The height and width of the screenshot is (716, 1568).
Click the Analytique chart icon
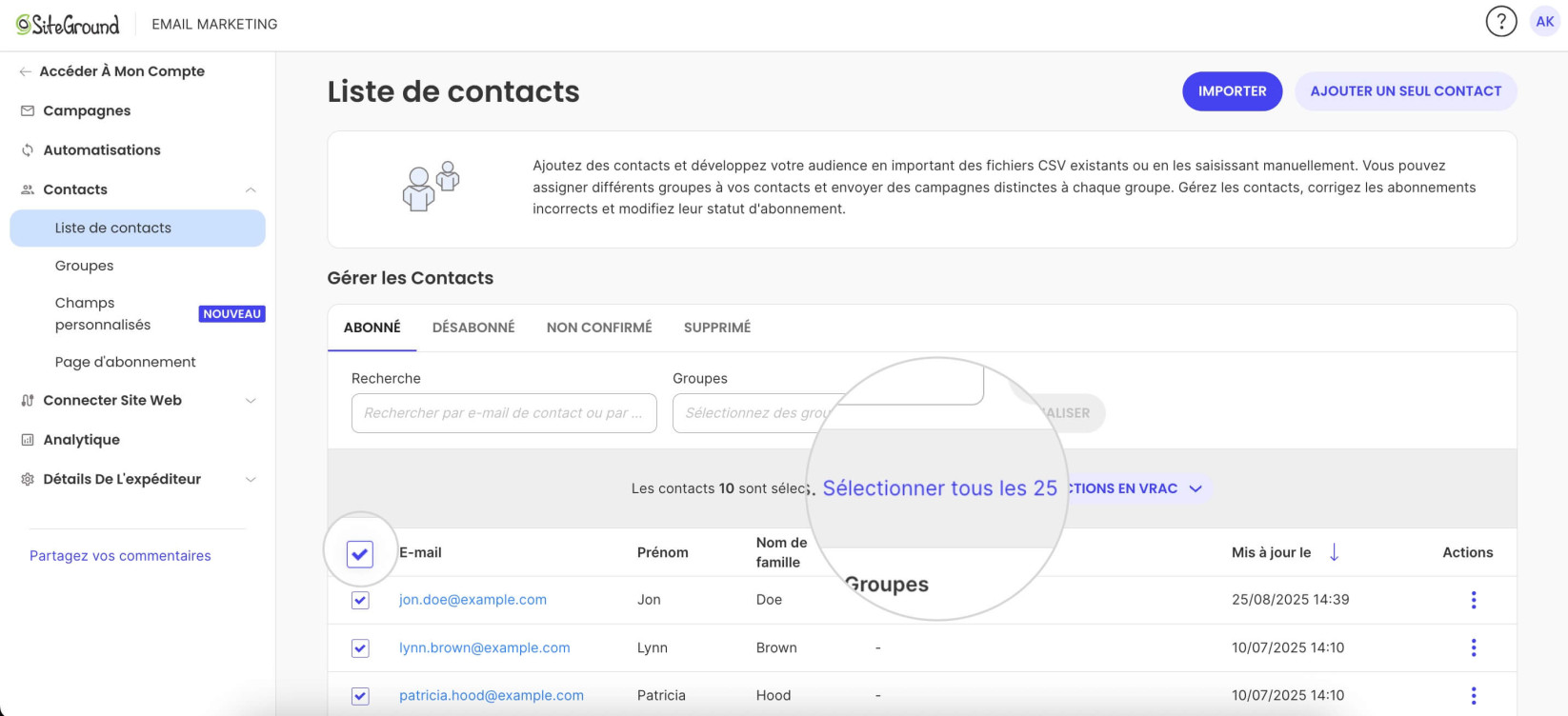28,440
